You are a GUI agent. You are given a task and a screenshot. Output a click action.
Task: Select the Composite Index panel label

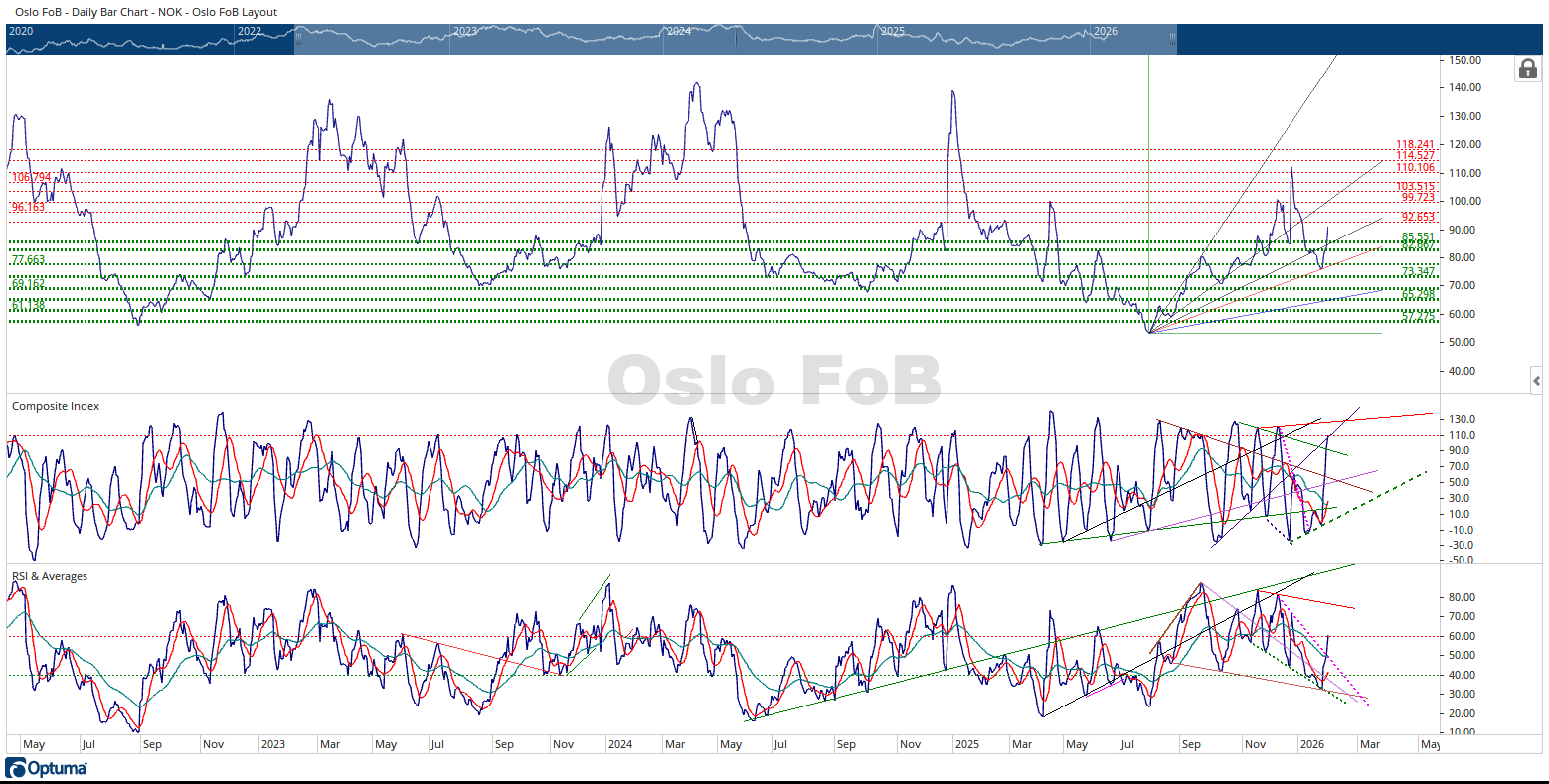point(56,406)
